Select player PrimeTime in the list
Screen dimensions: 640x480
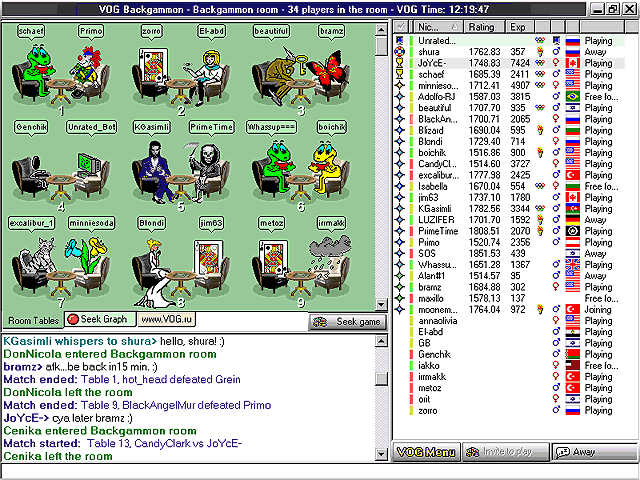pos(509,231)
